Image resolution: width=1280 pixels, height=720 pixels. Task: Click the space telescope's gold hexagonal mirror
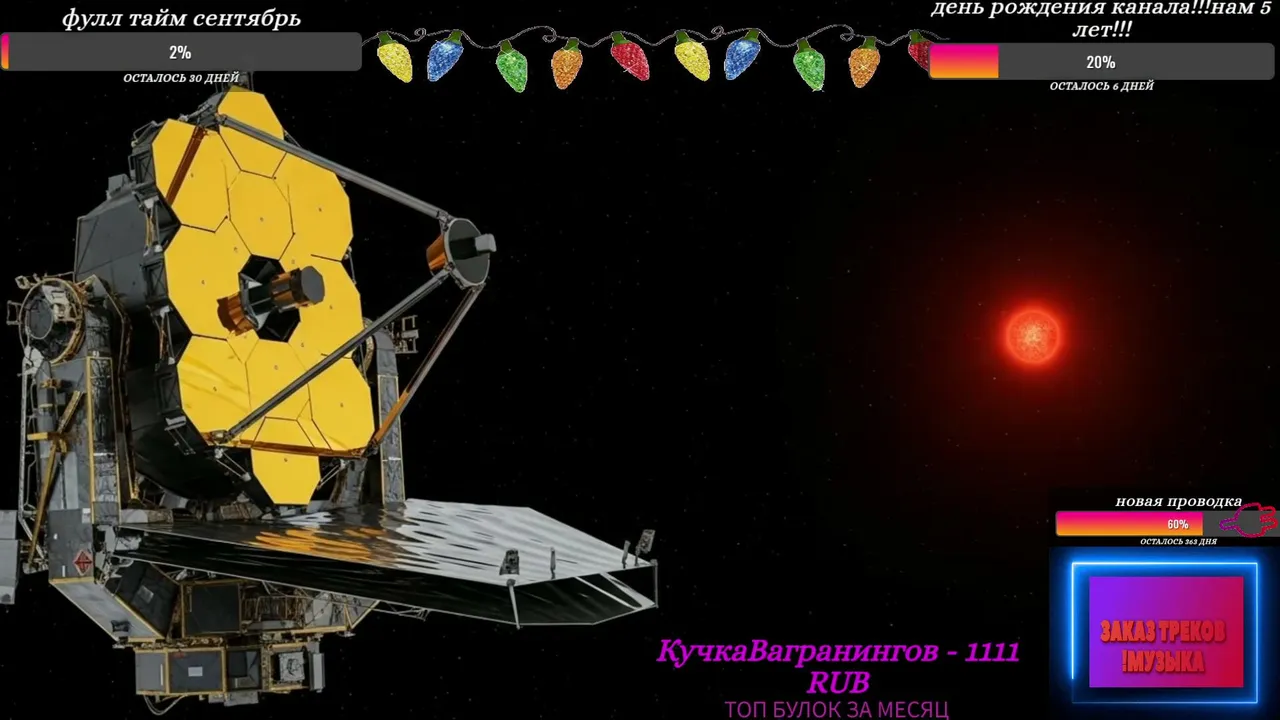pos(263,295)
